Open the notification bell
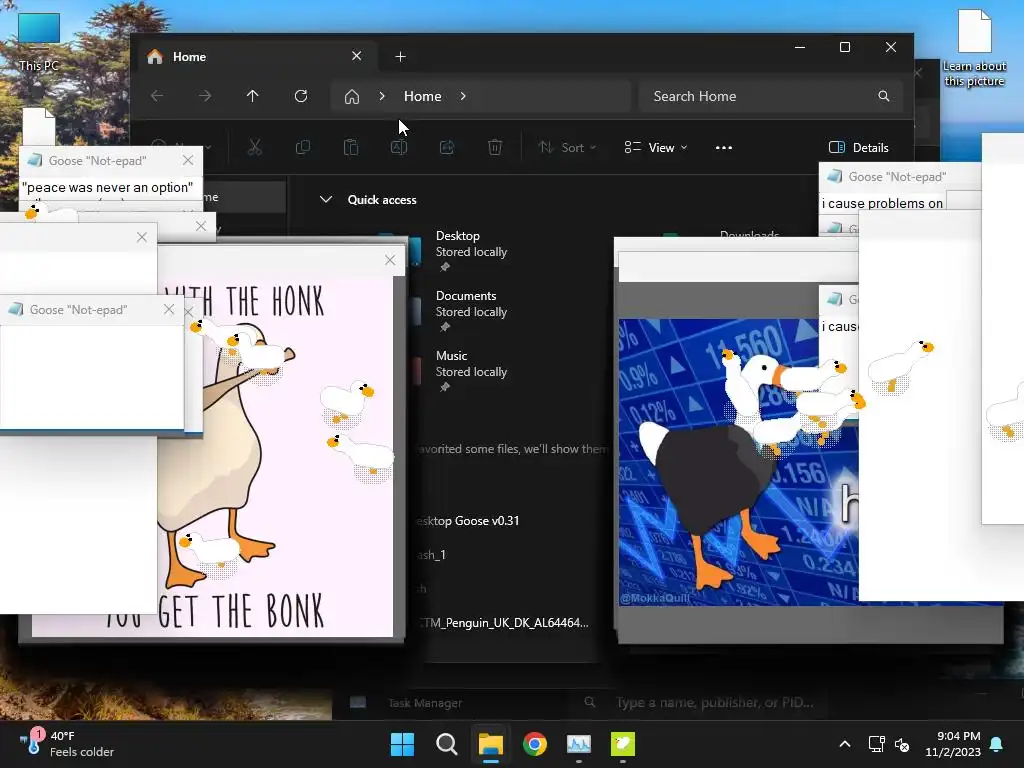This screenshot has height=768, width=1024. tap(997, 744)
